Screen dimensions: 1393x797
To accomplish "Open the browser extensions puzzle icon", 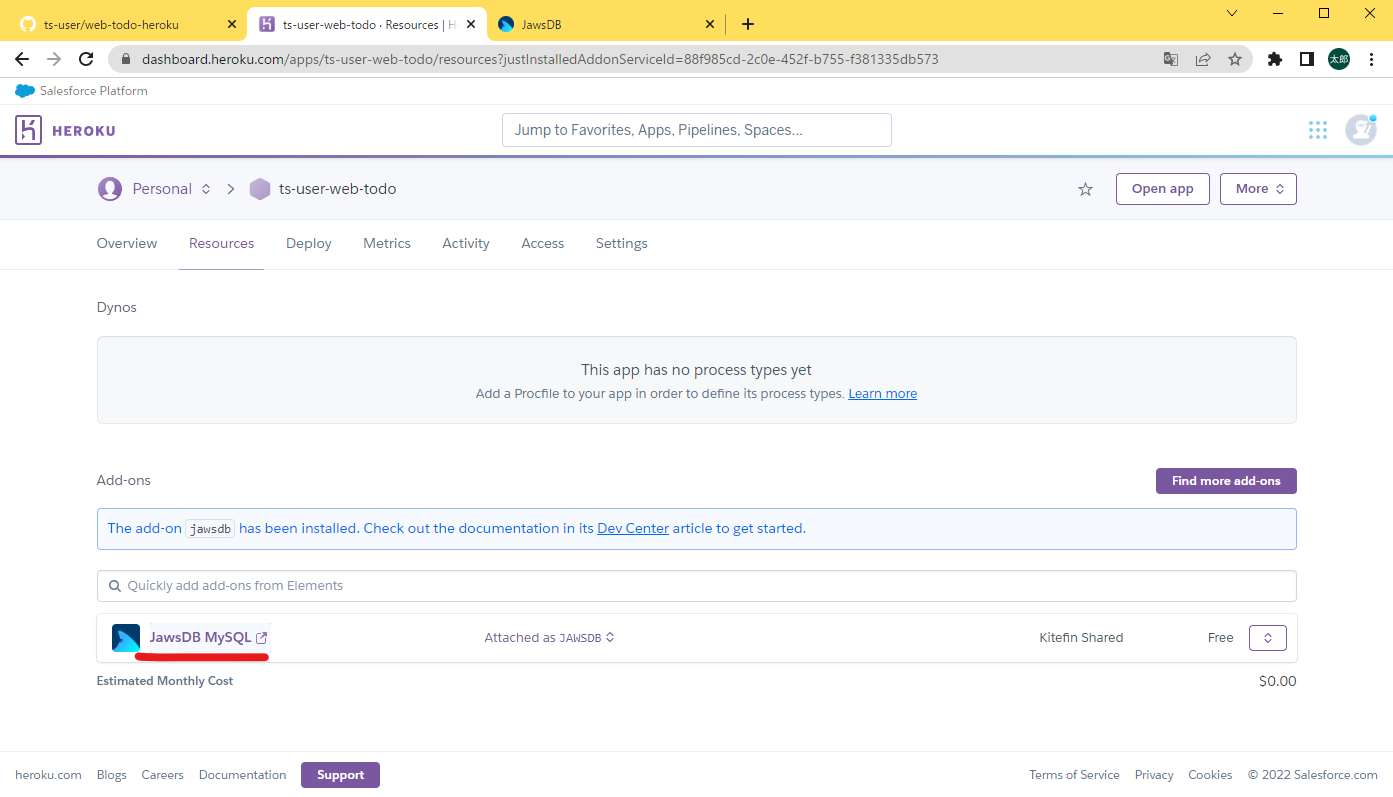I will 1275,59.
